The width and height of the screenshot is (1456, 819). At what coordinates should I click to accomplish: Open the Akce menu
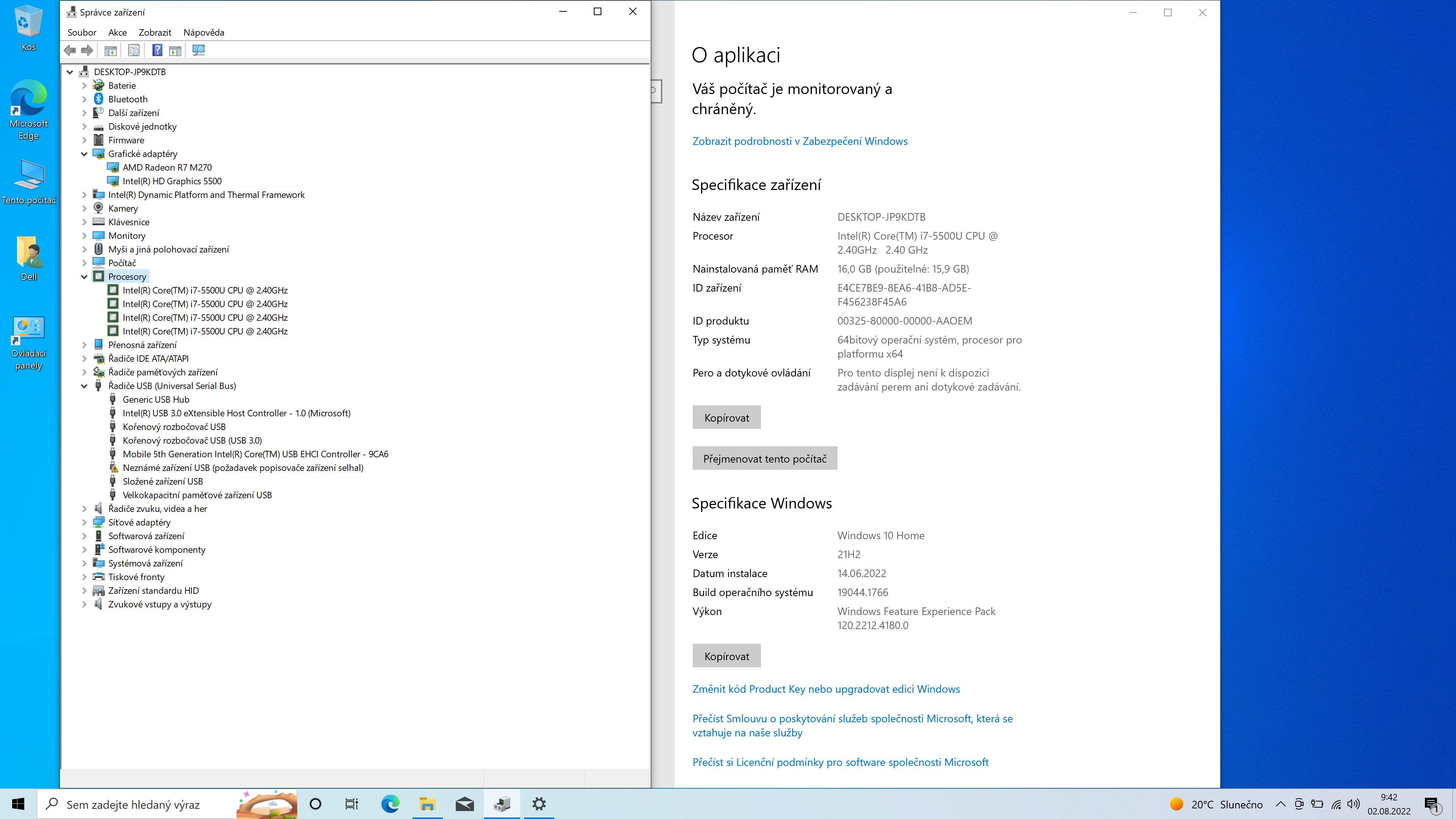(x=117, y=32)
